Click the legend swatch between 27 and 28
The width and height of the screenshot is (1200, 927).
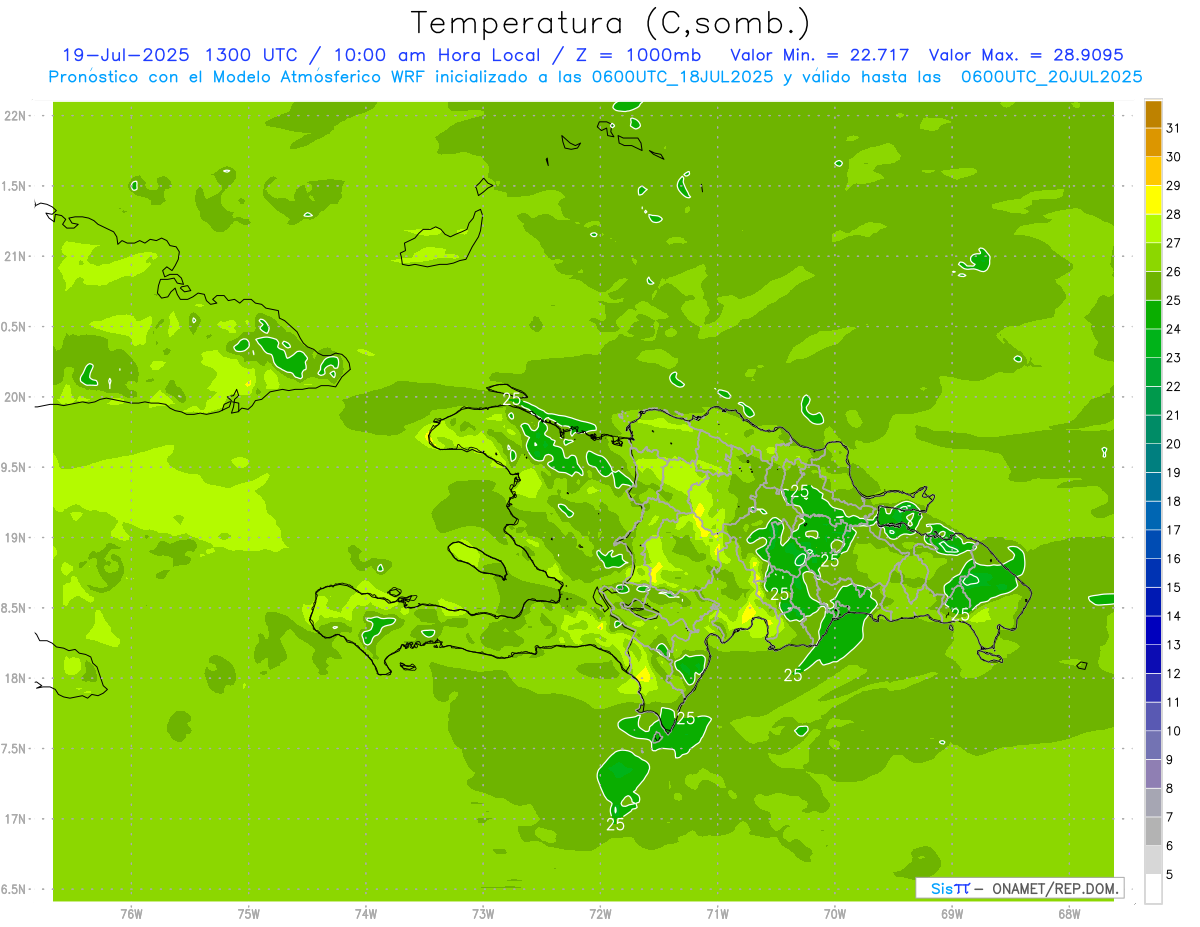click(1153, 229)
